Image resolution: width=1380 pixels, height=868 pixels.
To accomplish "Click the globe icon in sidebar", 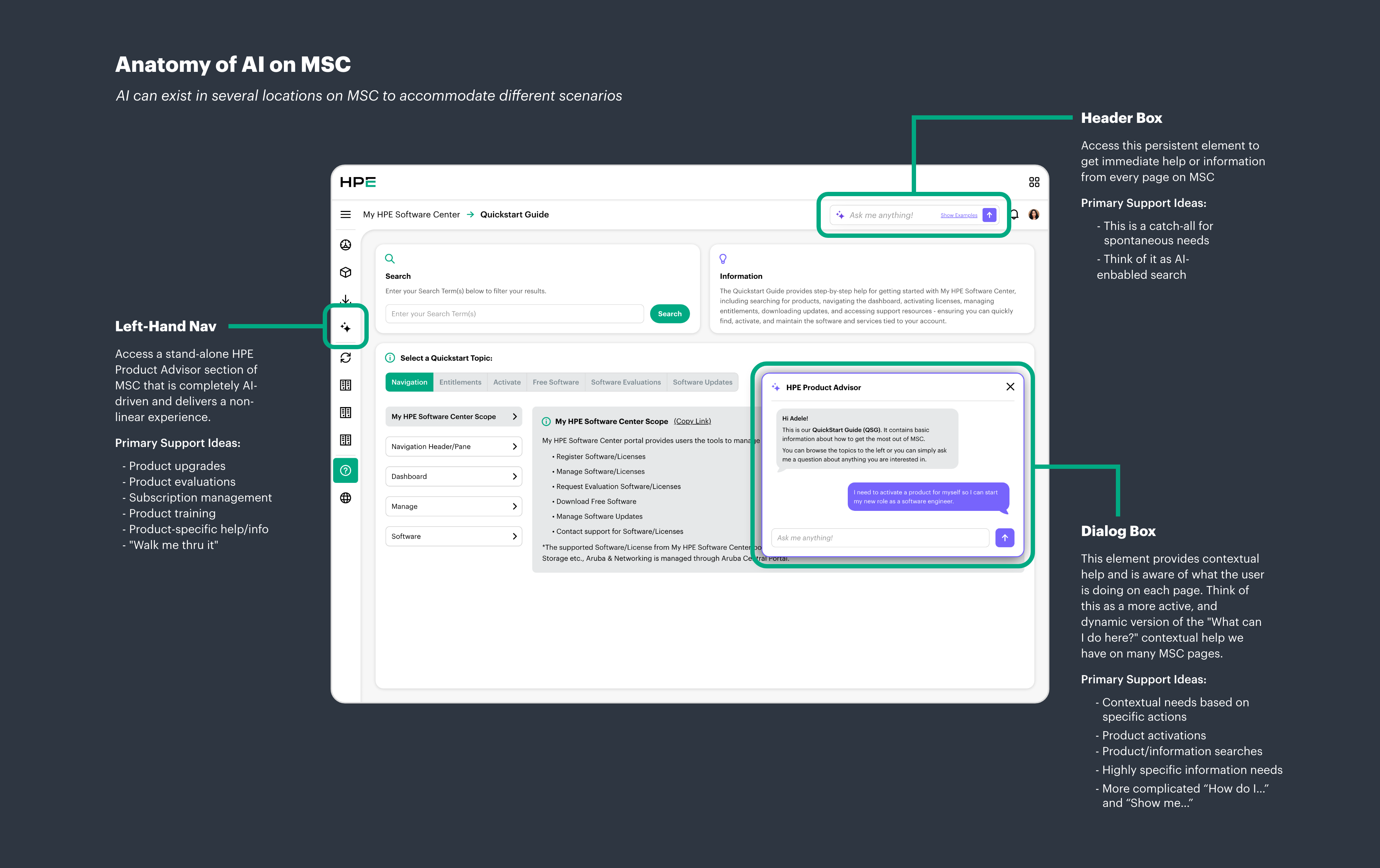I will coord(346,498).
